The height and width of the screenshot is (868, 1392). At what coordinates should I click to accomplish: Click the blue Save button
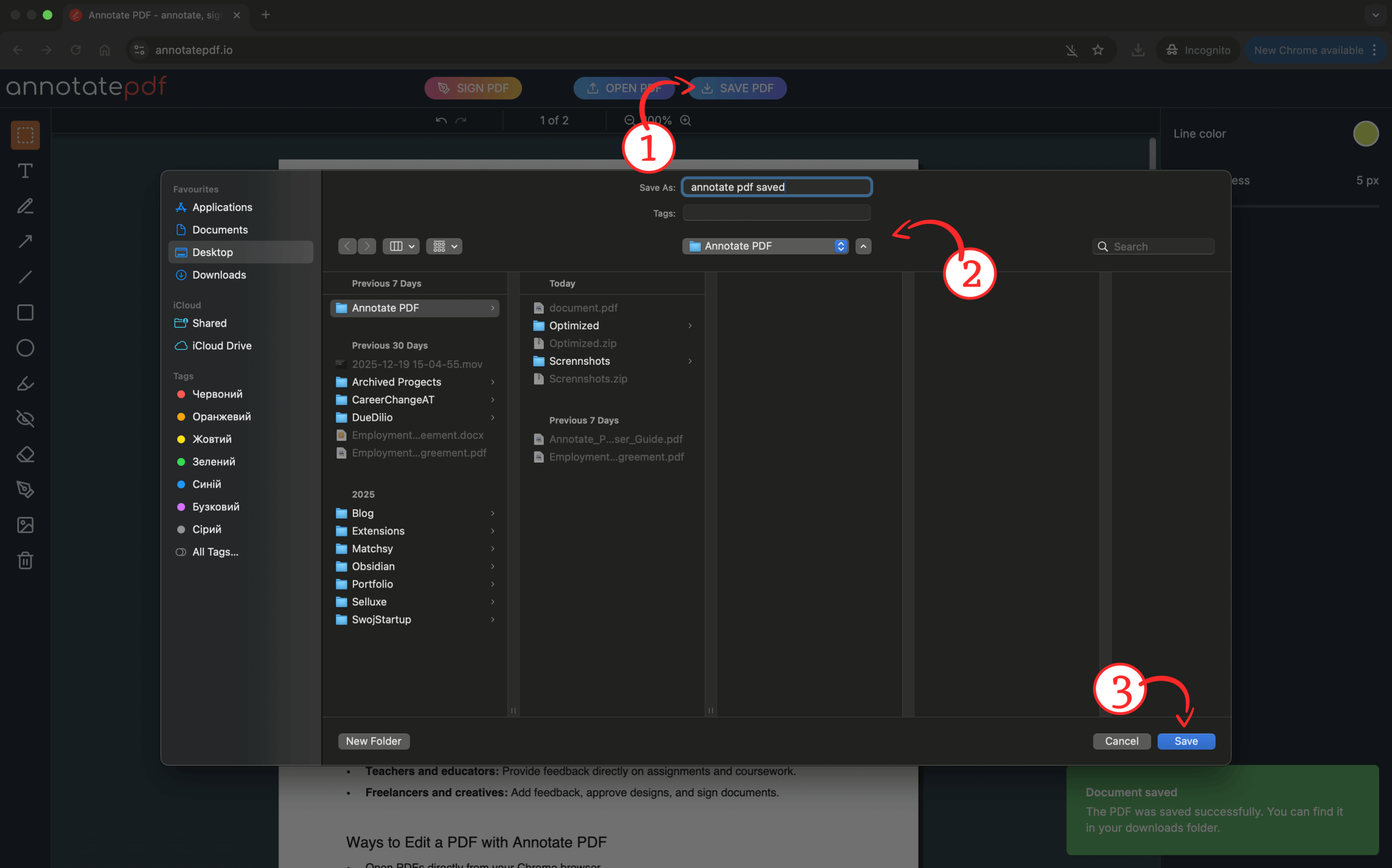pos(1186,741)
